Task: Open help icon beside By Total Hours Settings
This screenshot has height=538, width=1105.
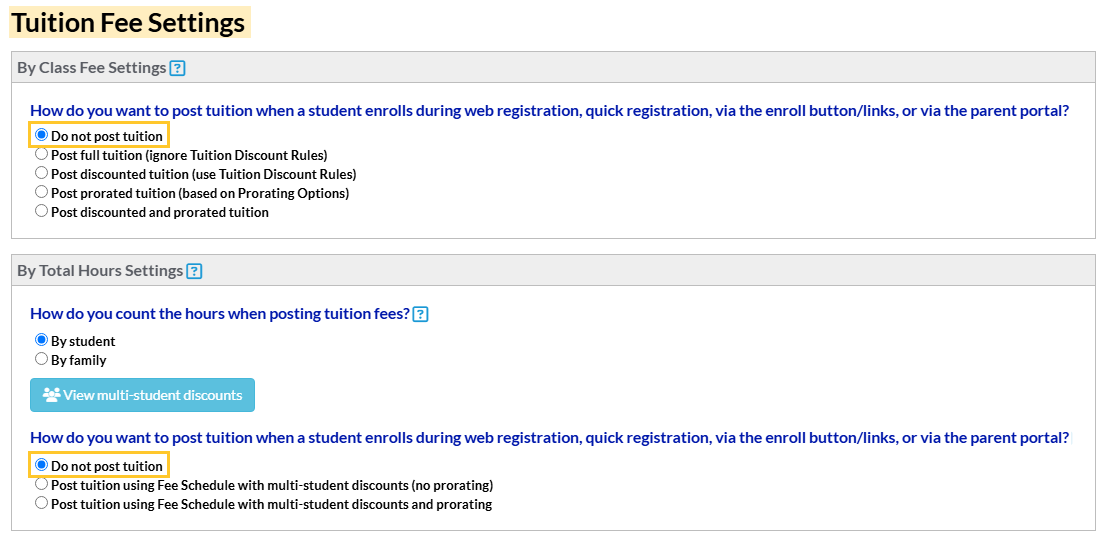Action: click(x=194, y=271)
